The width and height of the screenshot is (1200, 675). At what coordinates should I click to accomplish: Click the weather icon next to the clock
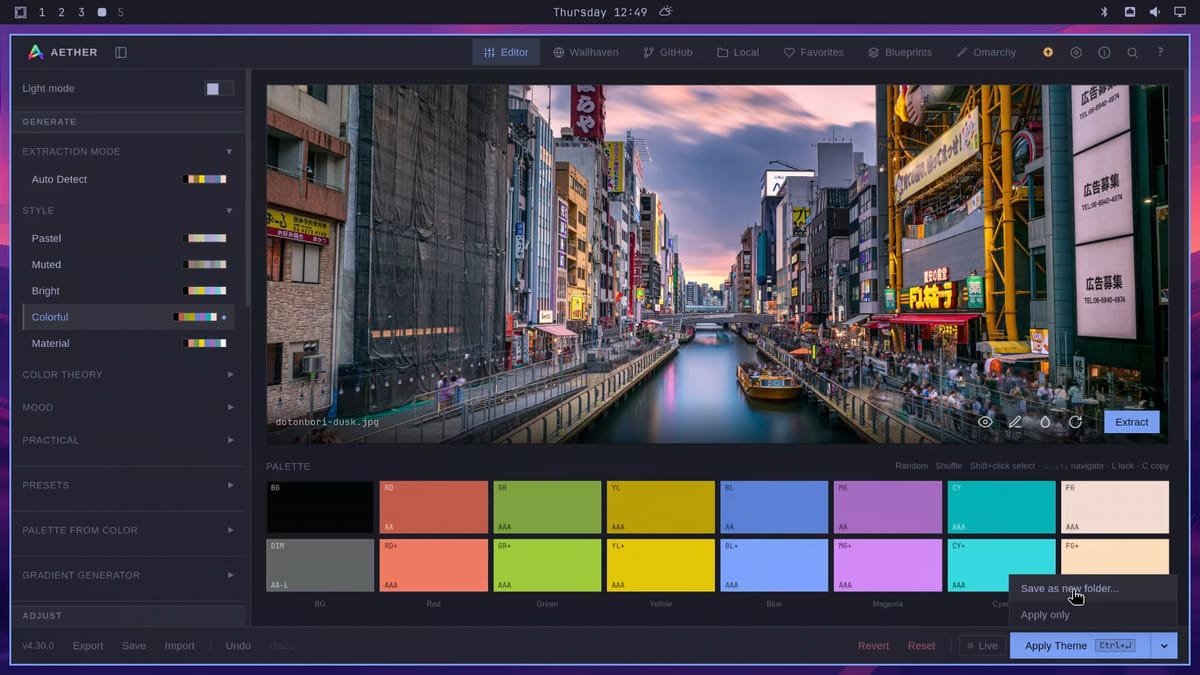point(666,12)
